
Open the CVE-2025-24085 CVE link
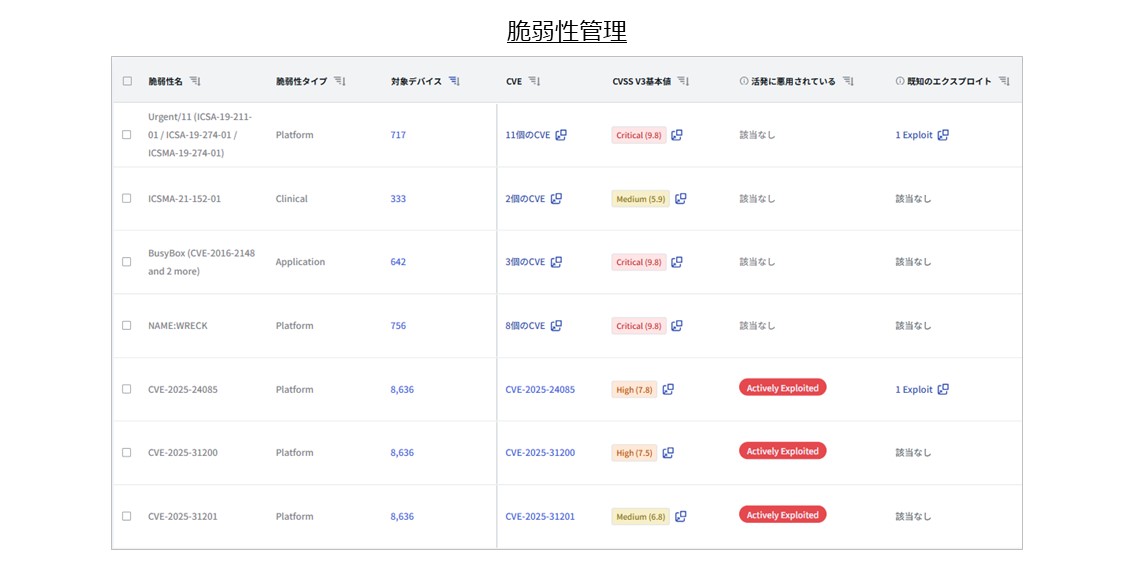540,390
